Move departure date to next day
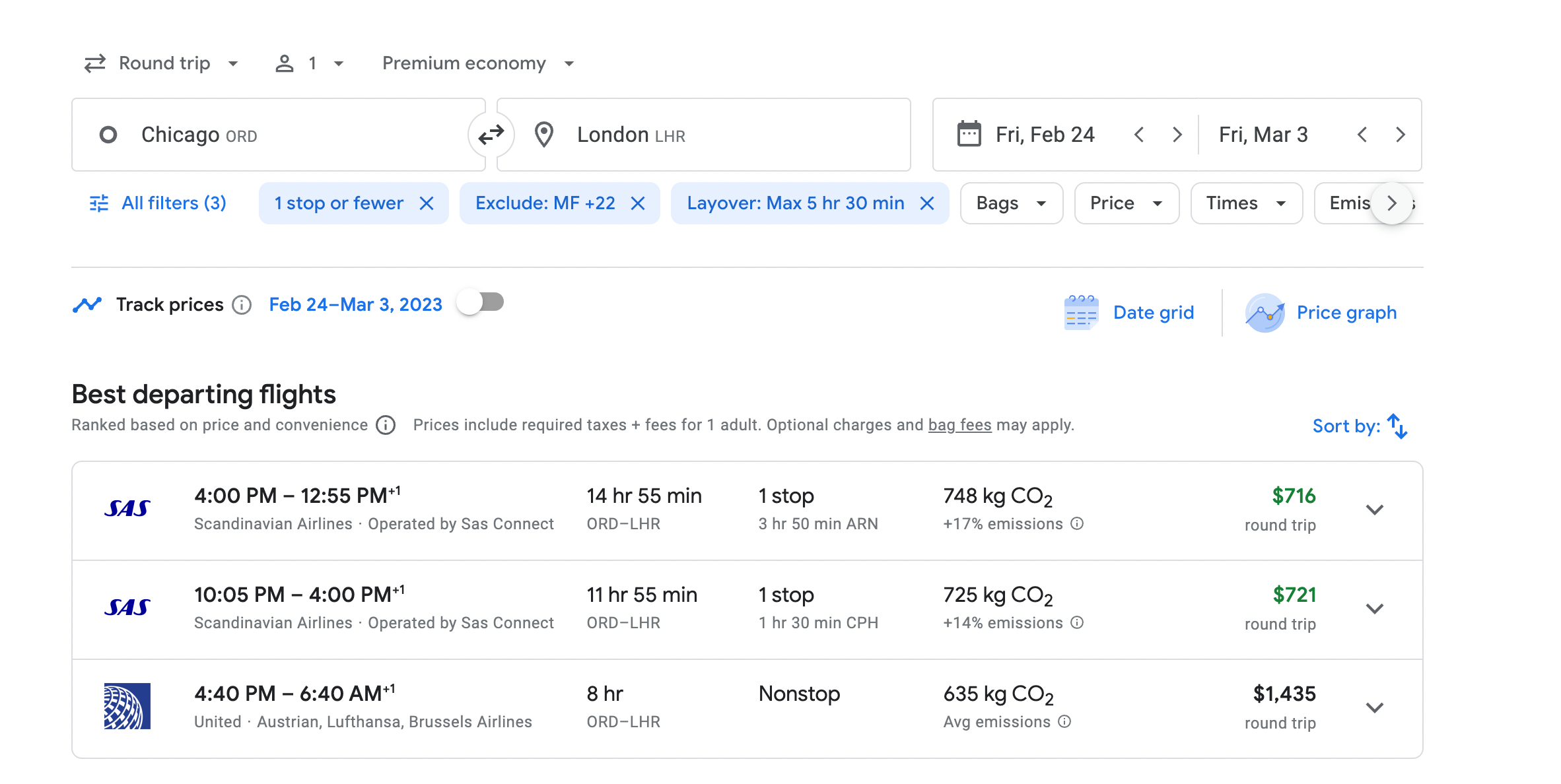1561x784 pixels. tap(1177, 135)
